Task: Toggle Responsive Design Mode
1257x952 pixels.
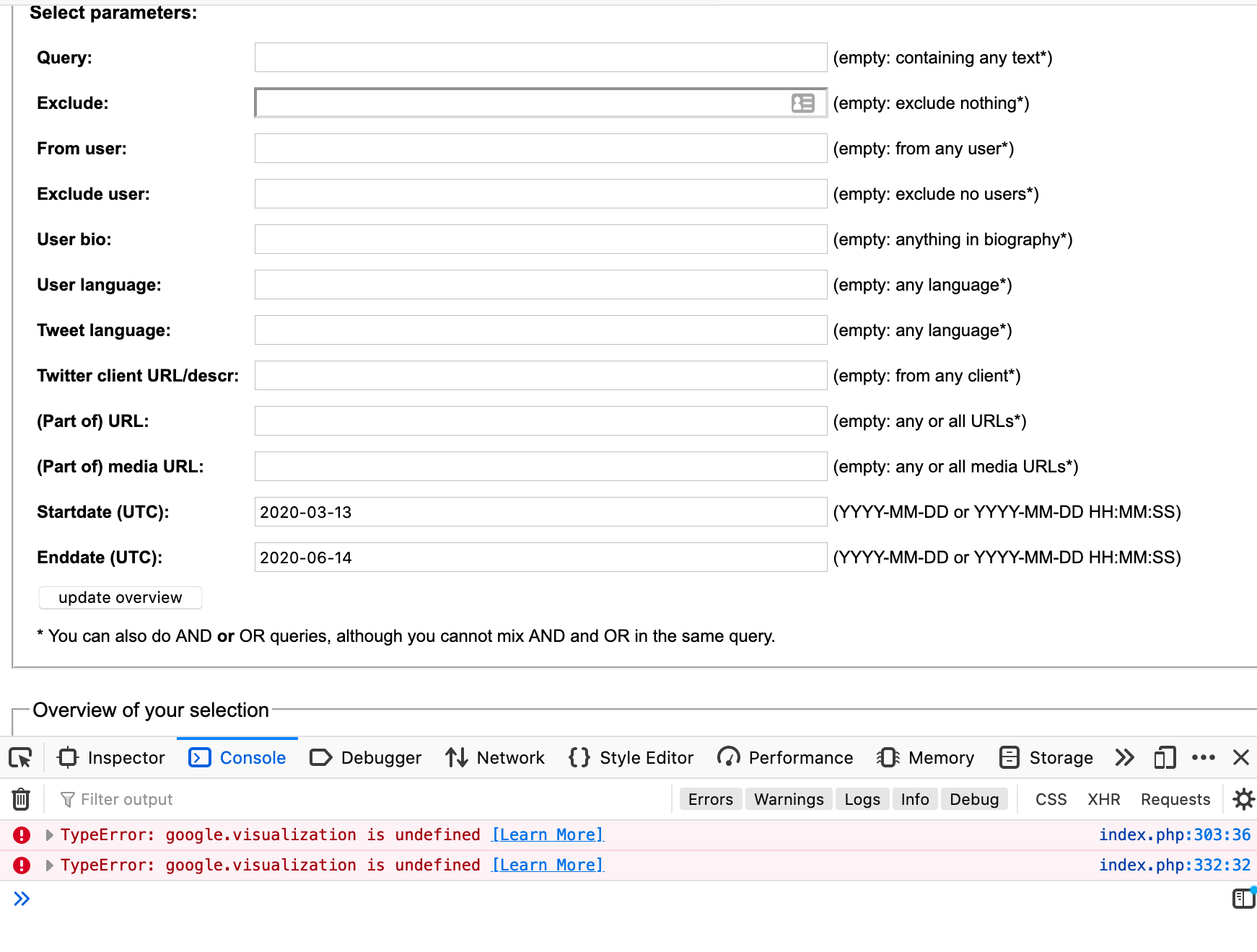Action: [x=1164, y=758]
